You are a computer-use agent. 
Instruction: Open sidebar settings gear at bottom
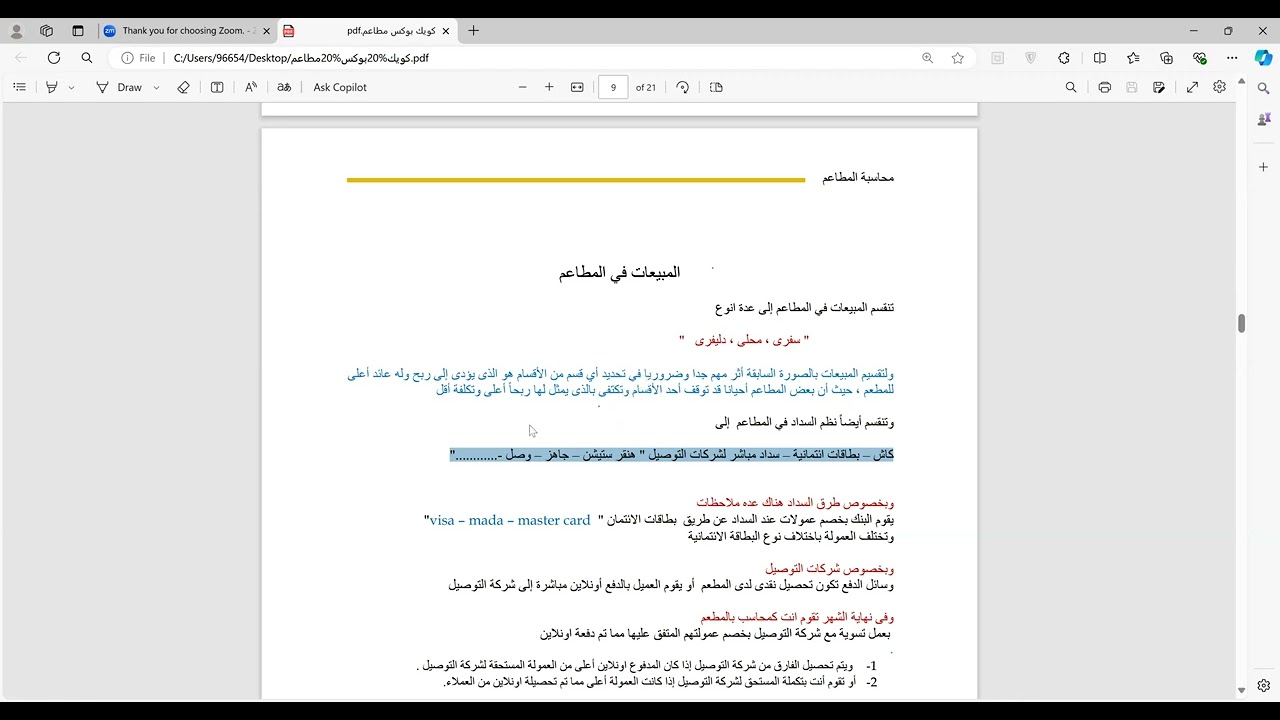click(x=1264, y=686)
